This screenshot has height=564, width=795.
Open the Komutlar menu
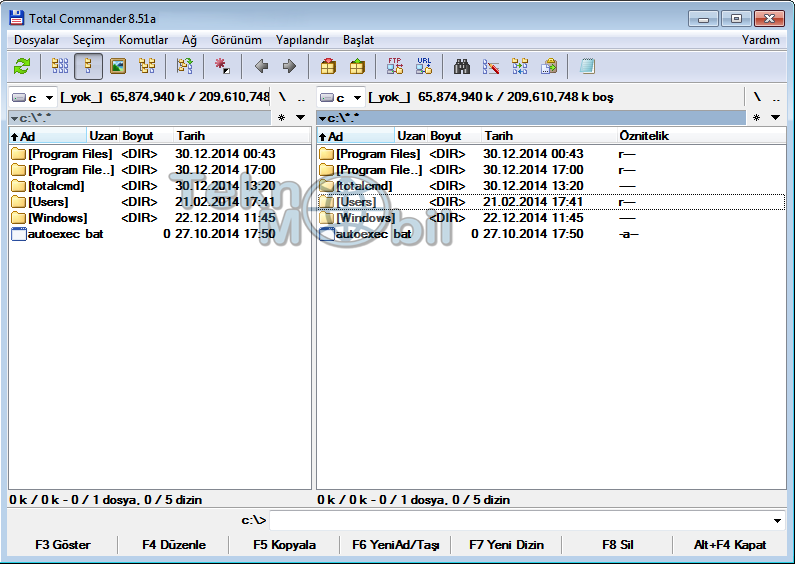tap(143, 40)
